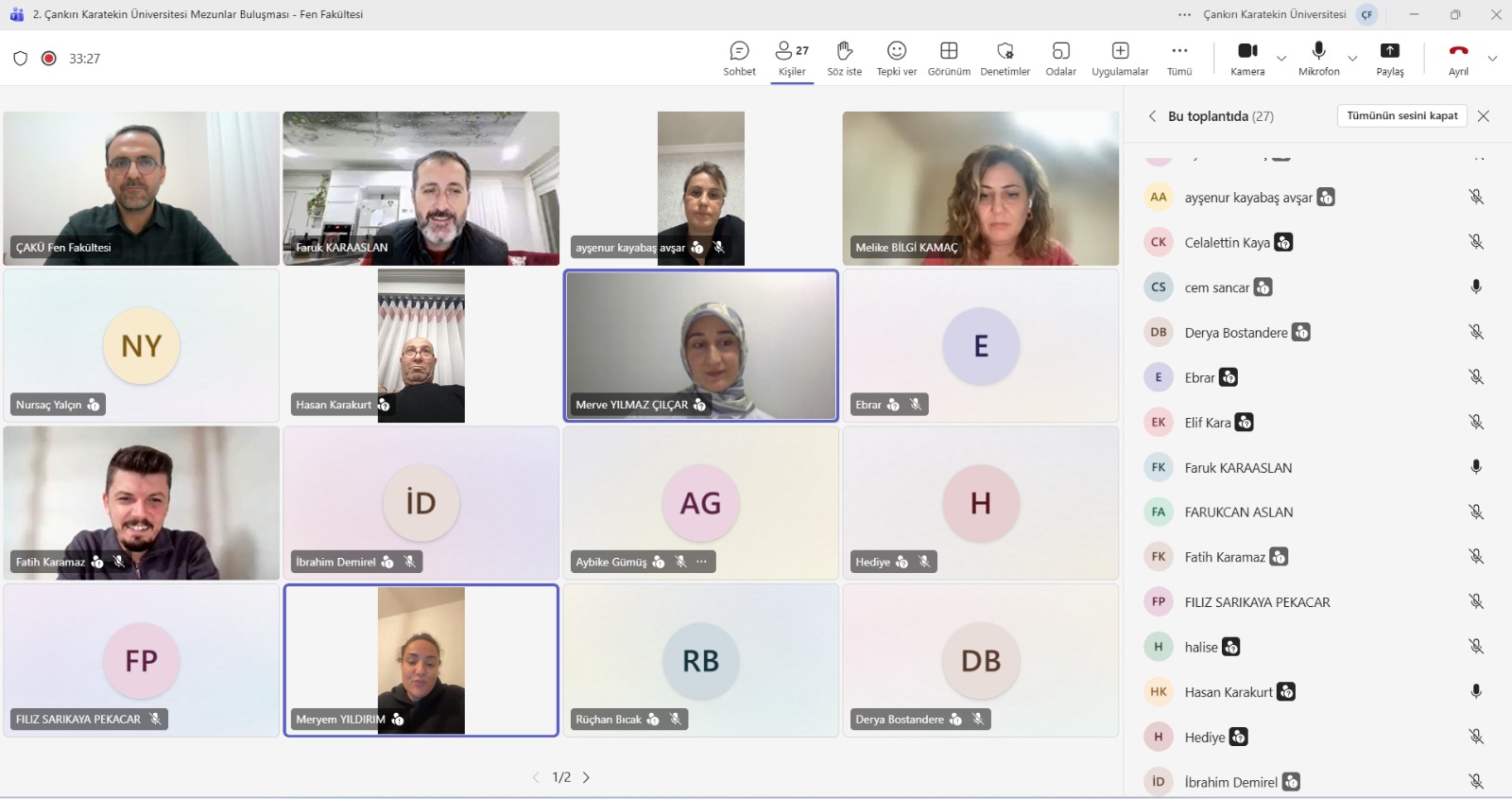Click the Tümünün sesini kapat button
The height and width of the screenshot is (799, 1512).
coord(1401,115)
